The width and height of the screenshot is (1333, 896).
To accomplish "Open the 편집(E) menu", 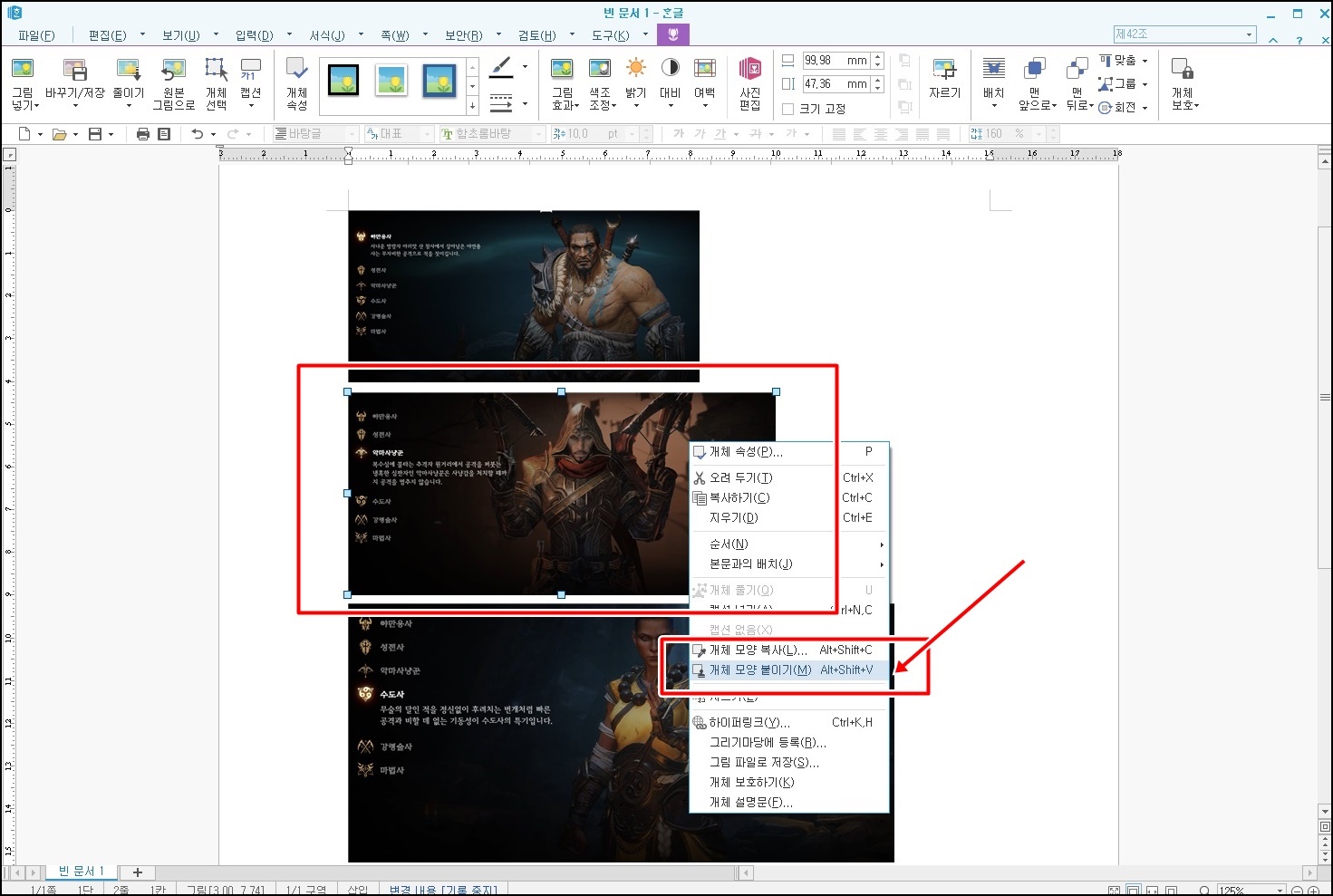I will click(107, 35).
